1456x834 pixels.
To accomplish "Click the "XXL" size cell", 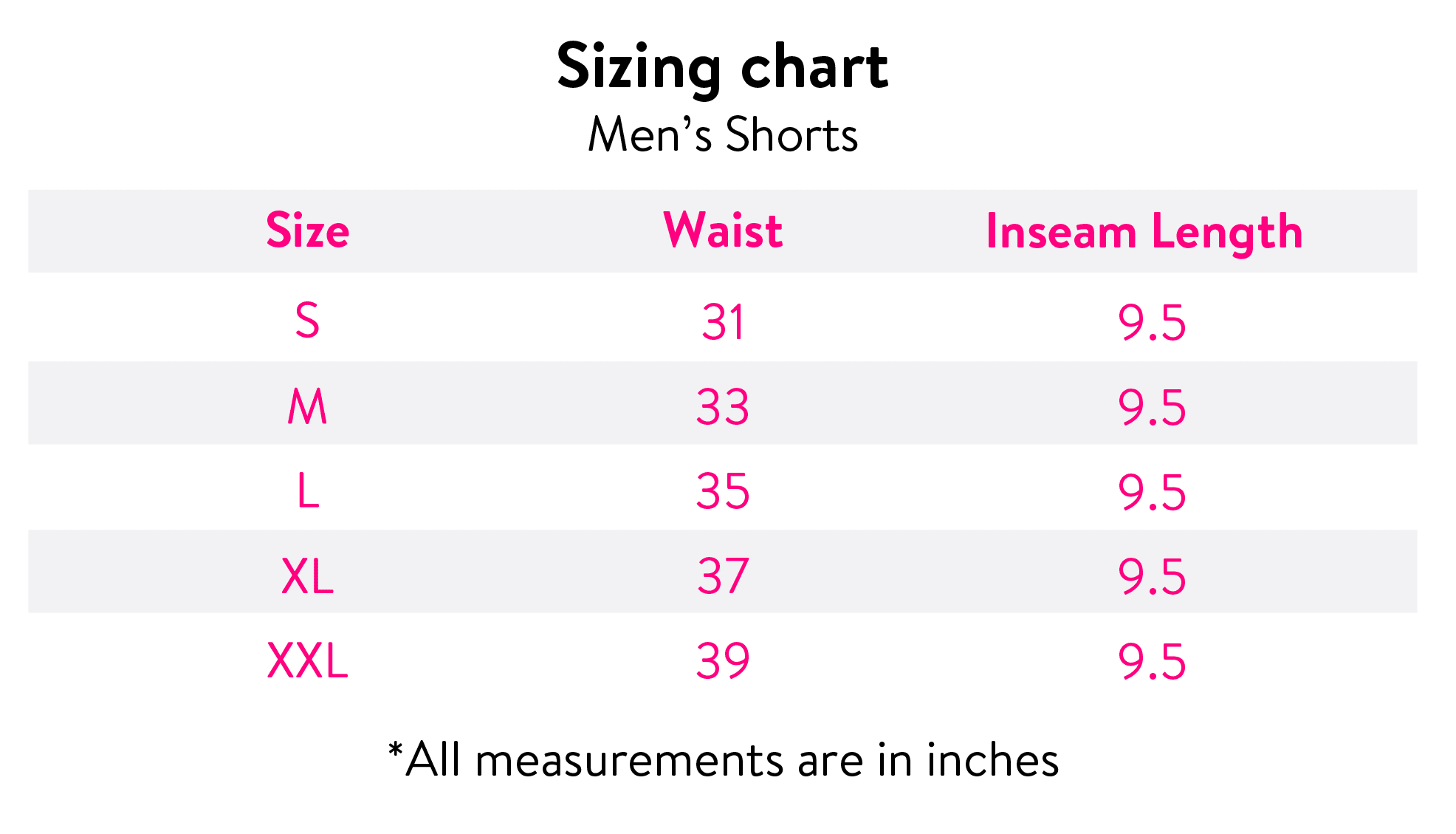I will (x=307, y=660).
